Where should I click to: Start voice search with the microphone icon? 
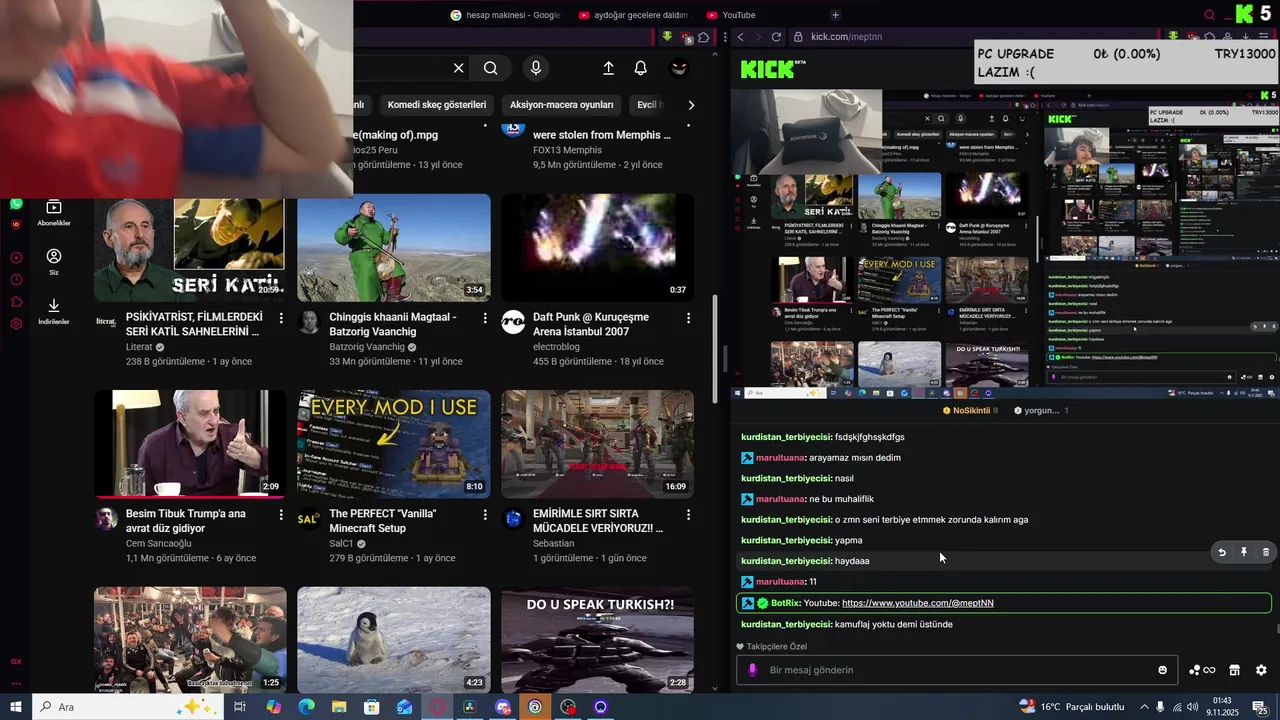coord(536,68)
